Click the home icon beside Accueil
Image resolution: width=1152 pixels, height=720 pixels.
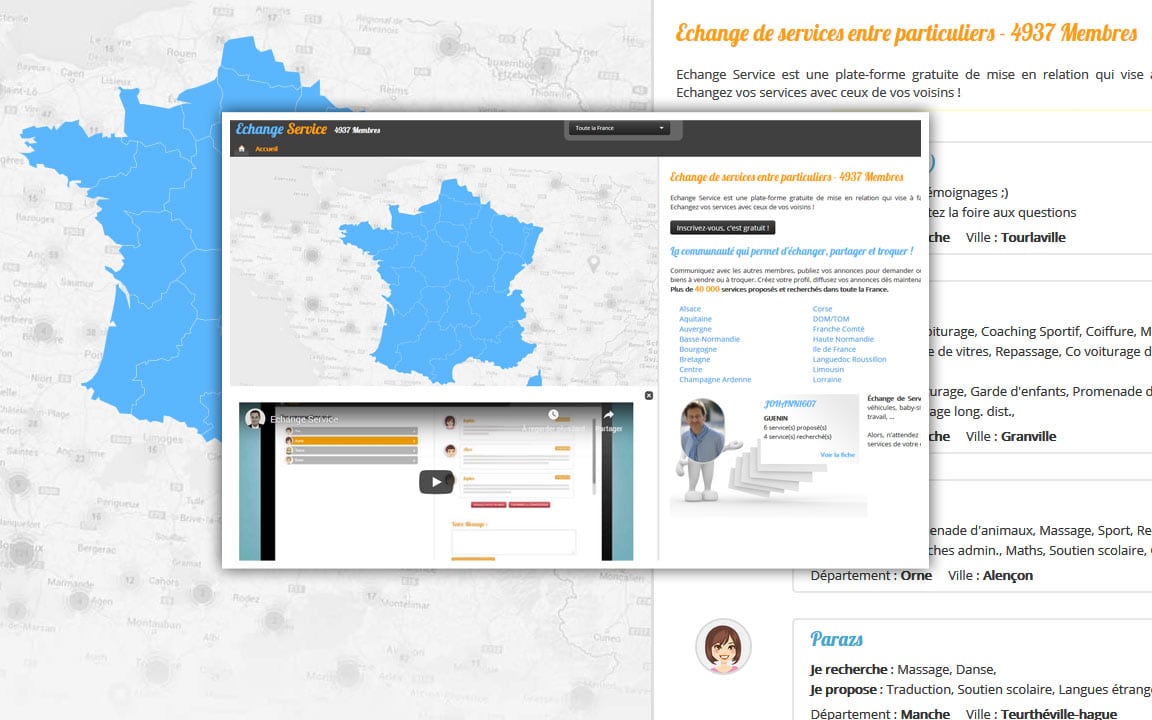click(x=242, y=148)
